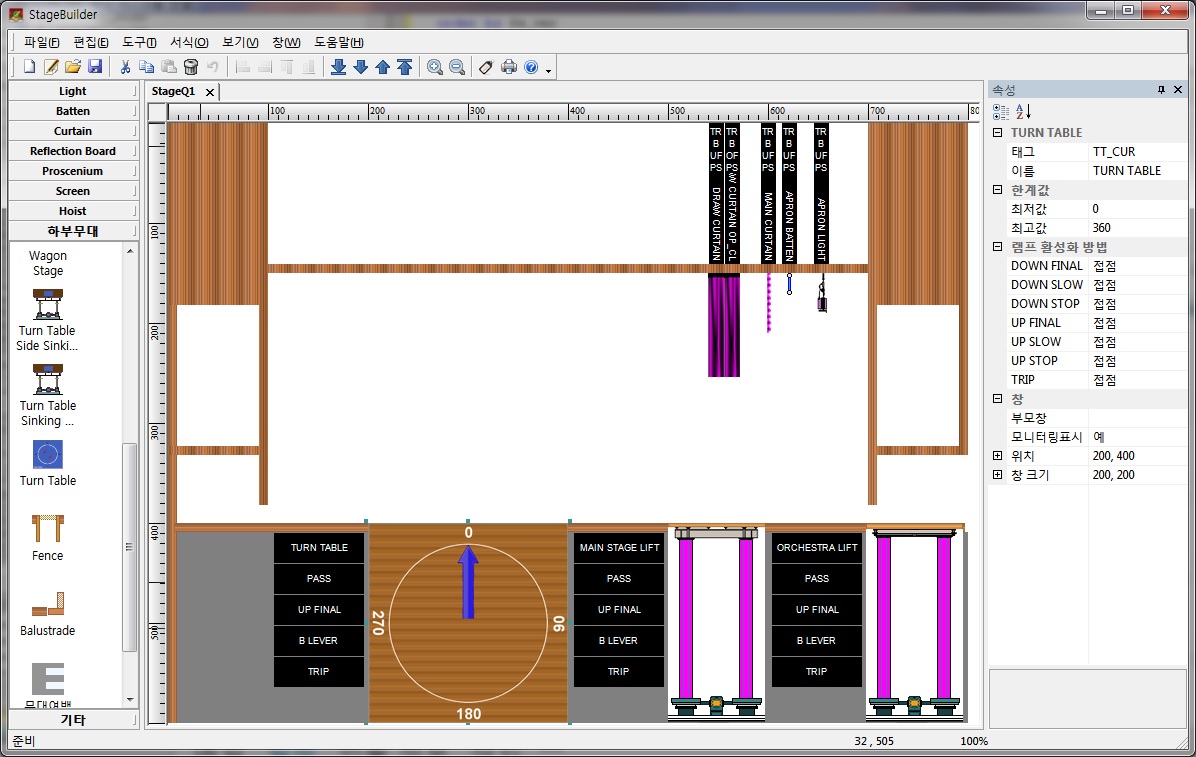Open the Reflection Board category
The height and width of the screenshot is (757, 1196).
(73, 151)
